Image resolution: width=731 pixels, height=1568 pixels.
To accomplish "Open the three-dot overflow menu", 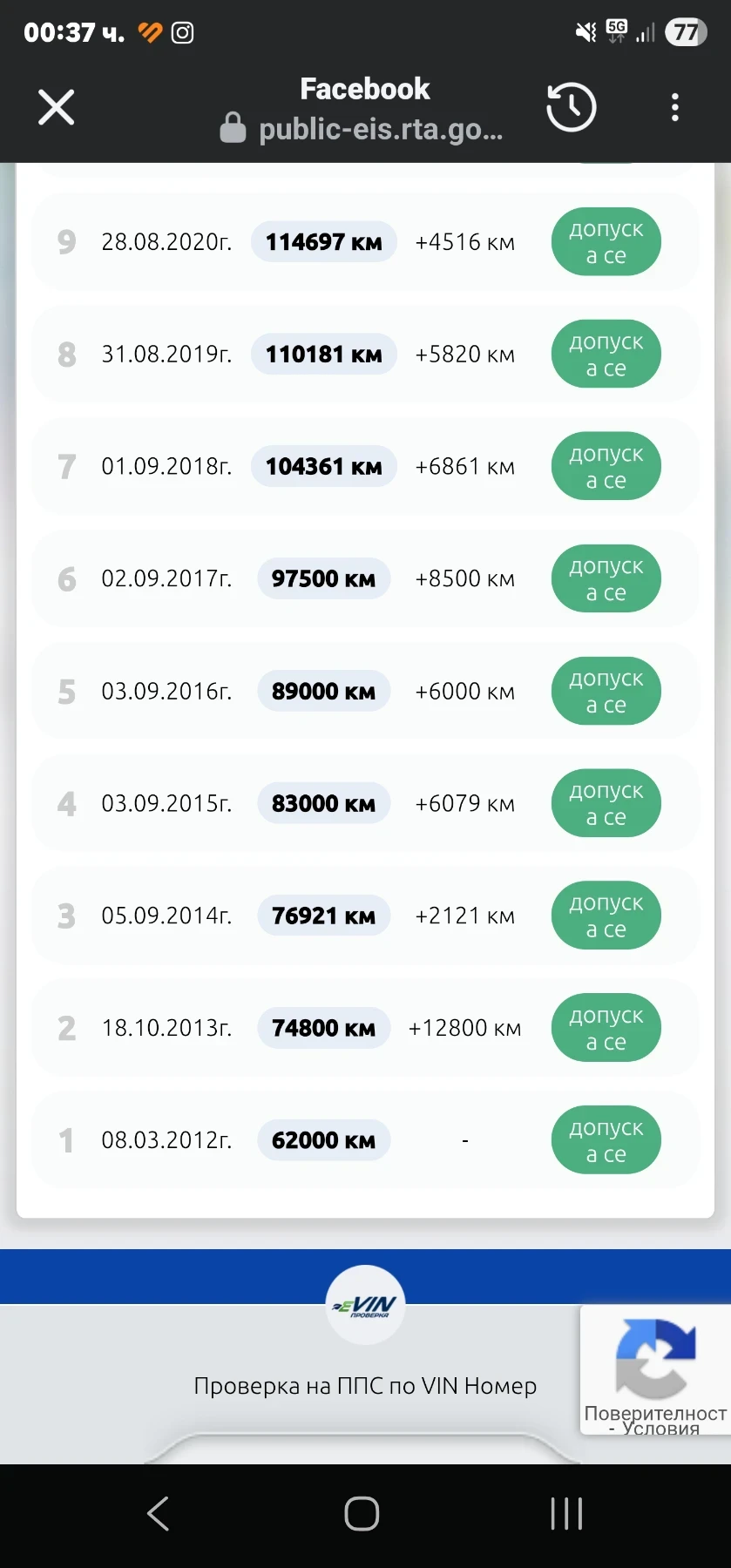I will (x=674, y=108).
